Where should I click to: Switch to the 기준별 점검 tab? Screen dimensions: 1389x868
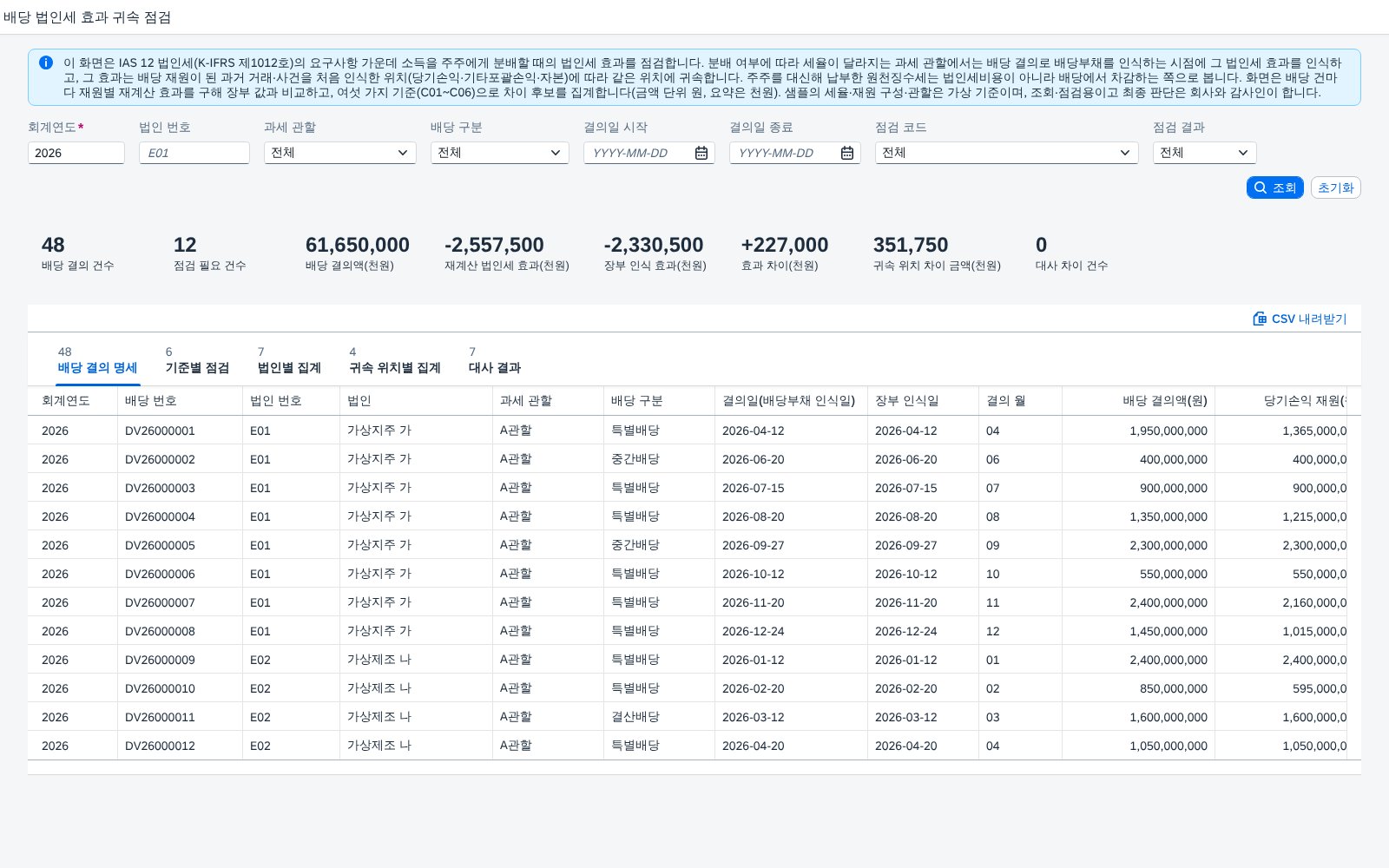(197, 360)
